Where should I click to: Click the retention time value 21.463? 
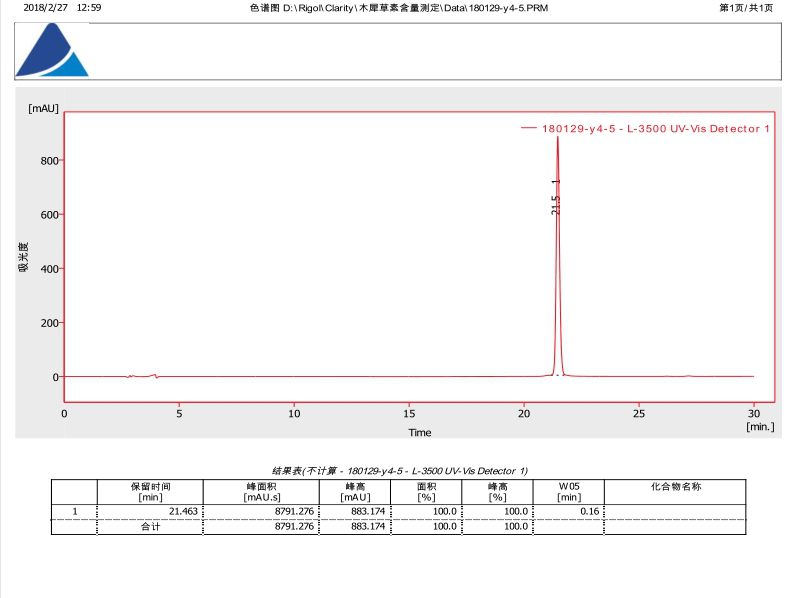pos(183,511)
